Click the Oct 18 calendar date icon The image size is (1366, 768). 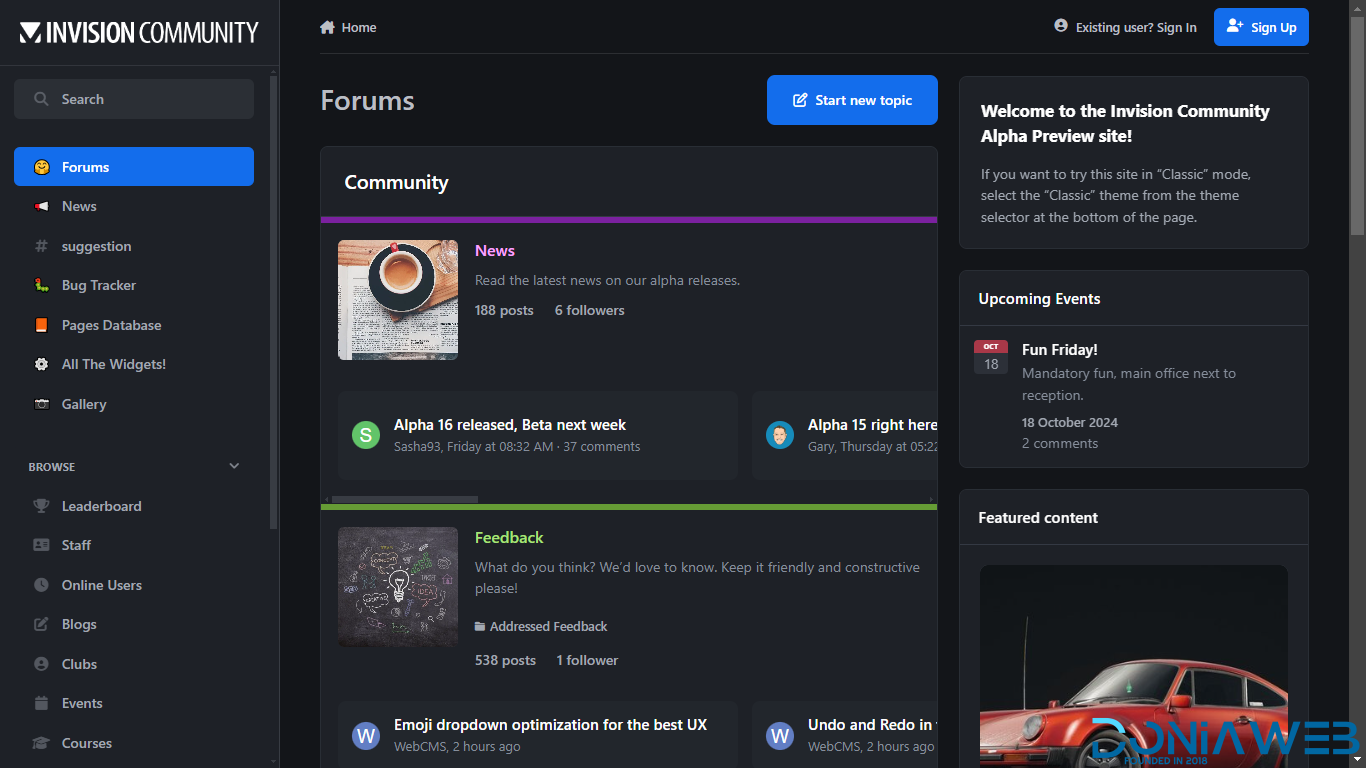991,357
